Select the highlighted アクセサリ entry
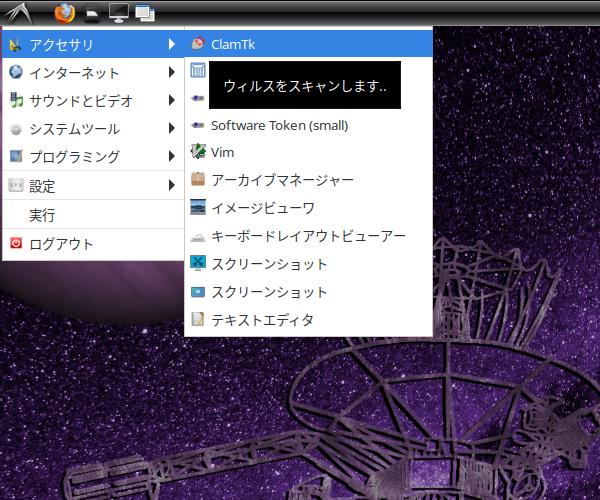The height and width of the screenshot is (500, 600). (x=93, y=44)
